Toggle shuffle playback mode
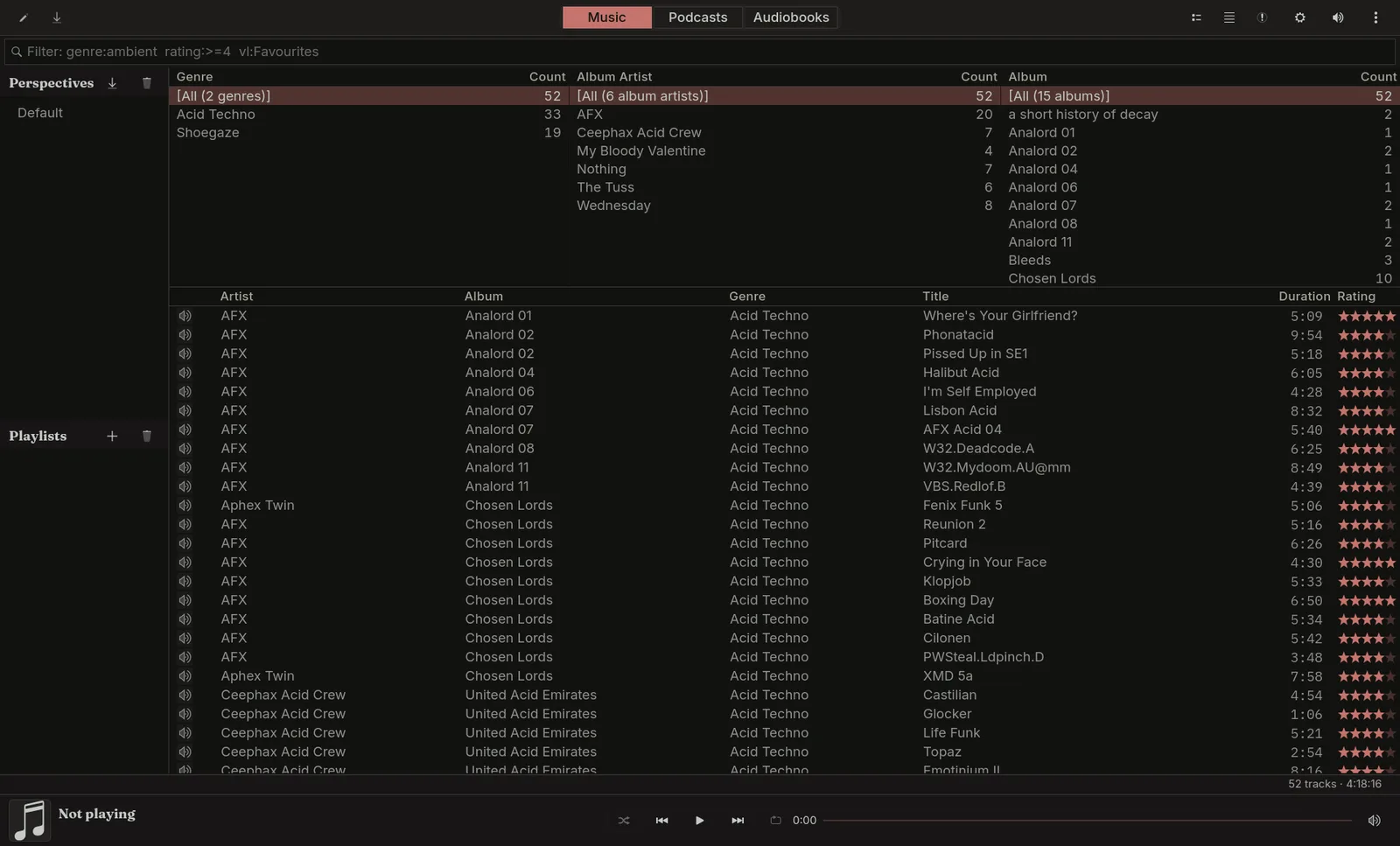Image resolution: width=1400 pixels, height=846 pixels. click(624, 821)
